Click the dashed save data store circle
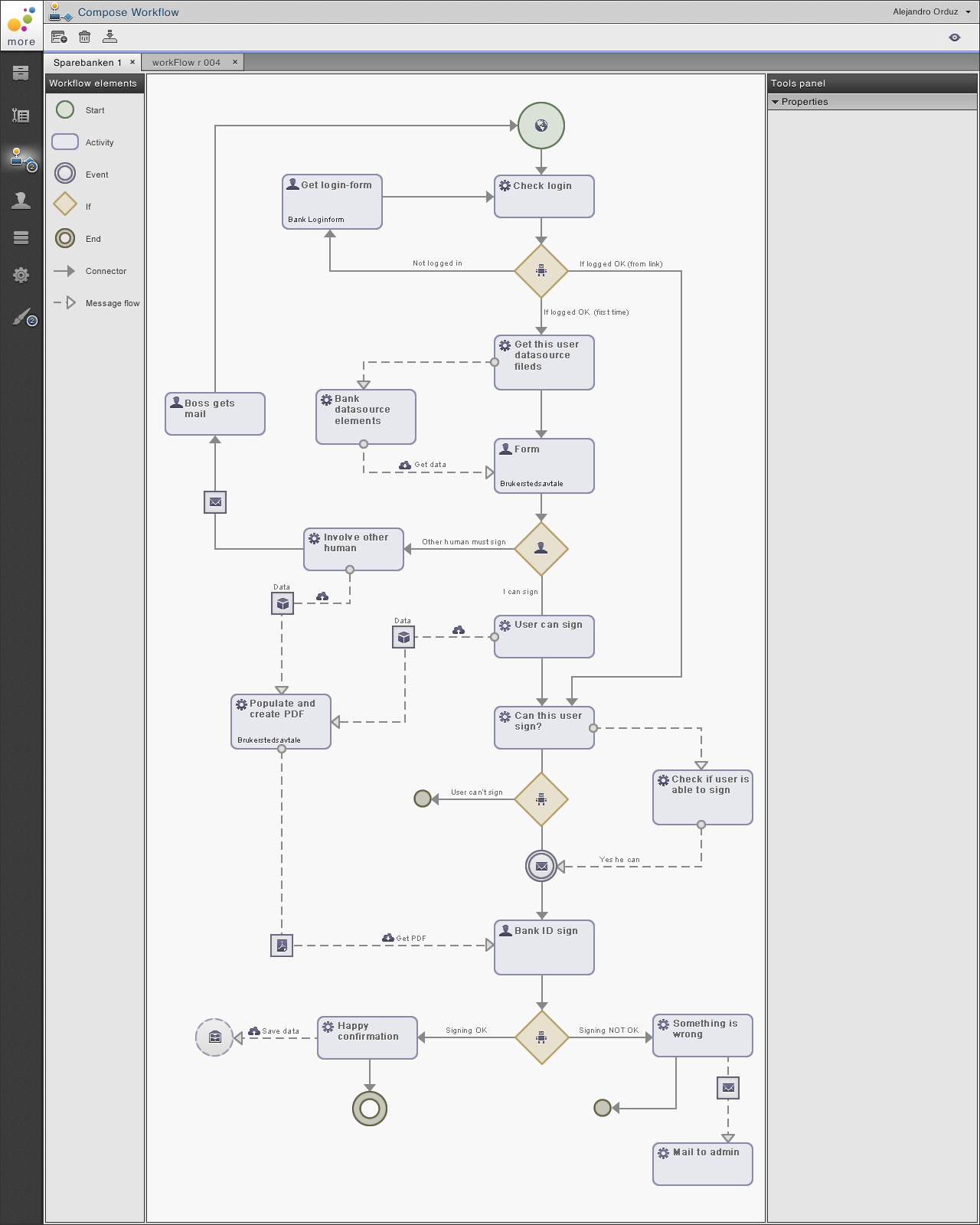The height and width of the screenshot is (1225, 980). pos(215,1037)
